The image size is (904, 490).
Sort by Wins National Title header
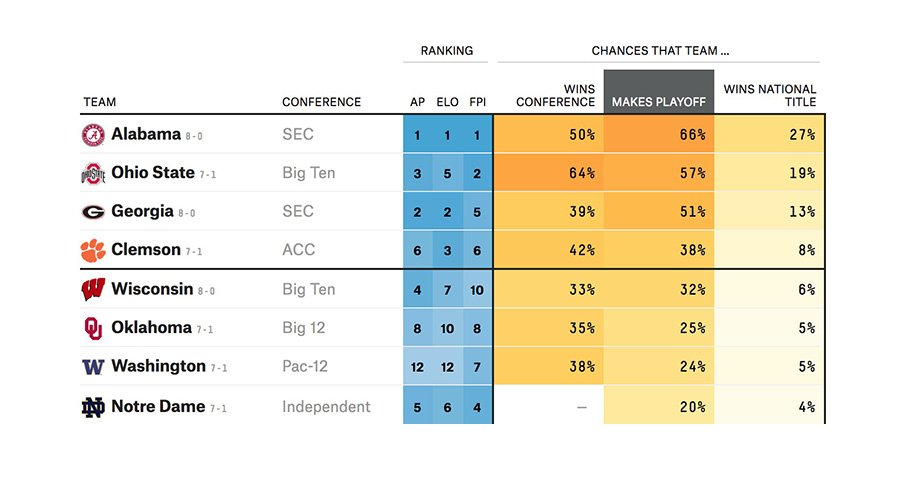tap(769, 96)
